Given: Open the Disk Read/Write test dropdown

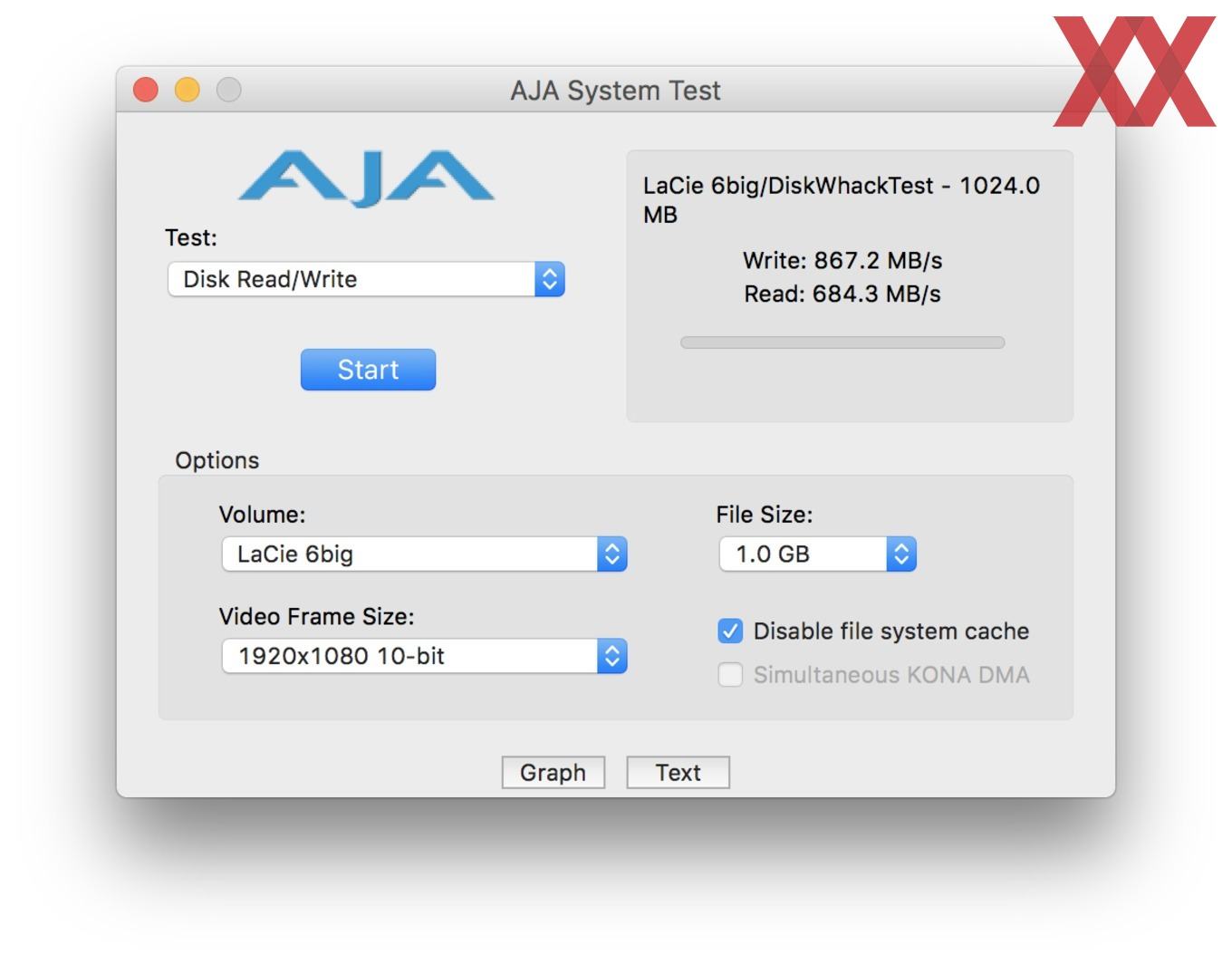Looking at the screenshot, I should point(366,279).
